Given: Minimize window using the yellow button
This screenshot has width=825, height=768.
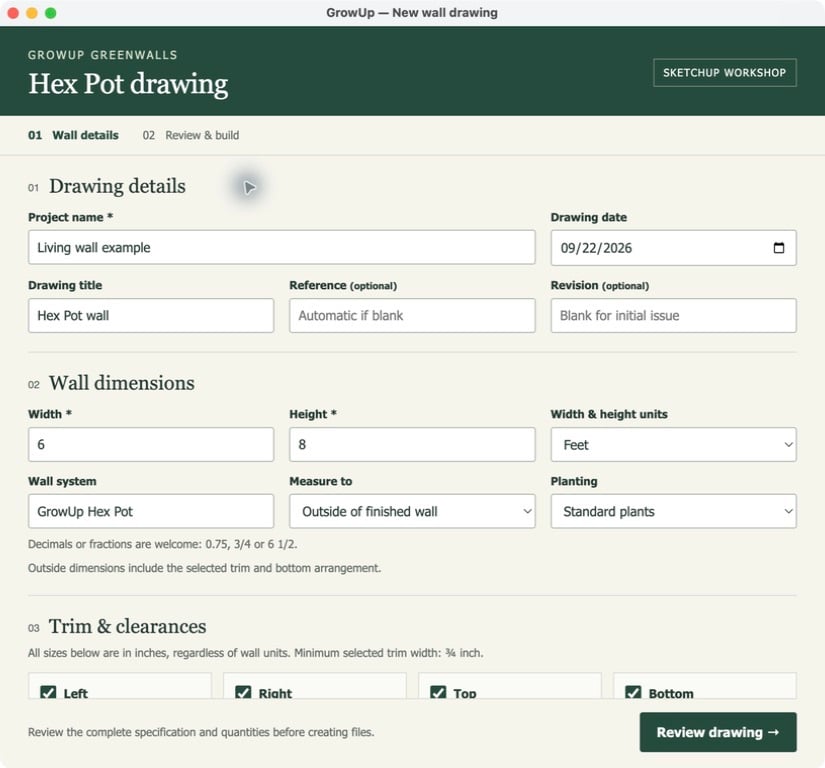Looking at the screenshot, I should (x=32, y=13).
